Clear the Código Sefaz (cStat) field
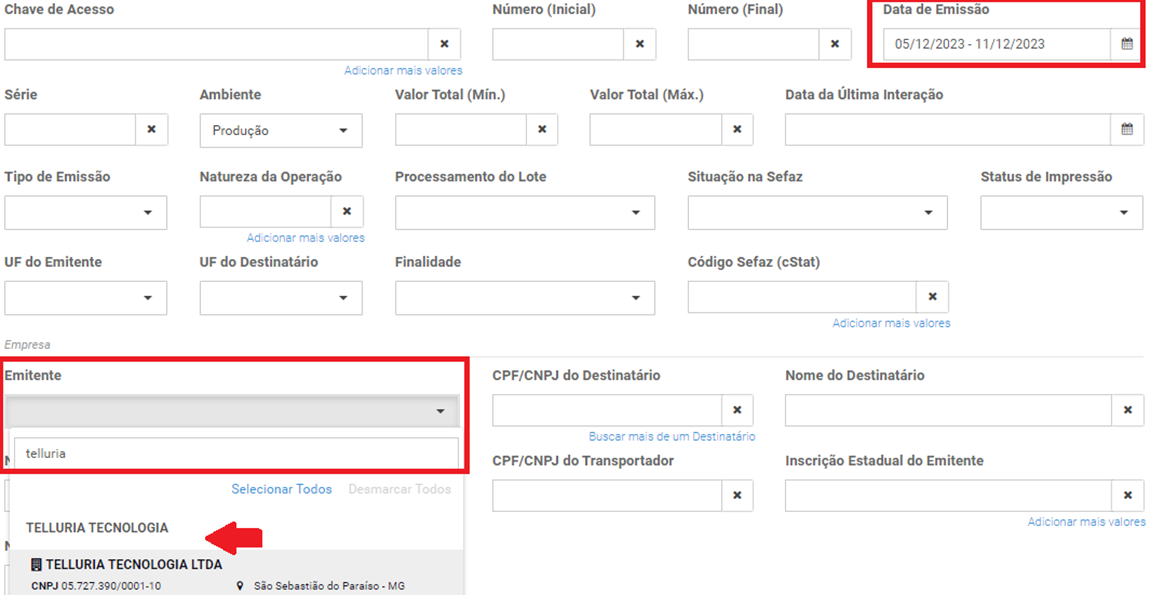Screen dimensions: 1151x595 [x=932, y=296]
